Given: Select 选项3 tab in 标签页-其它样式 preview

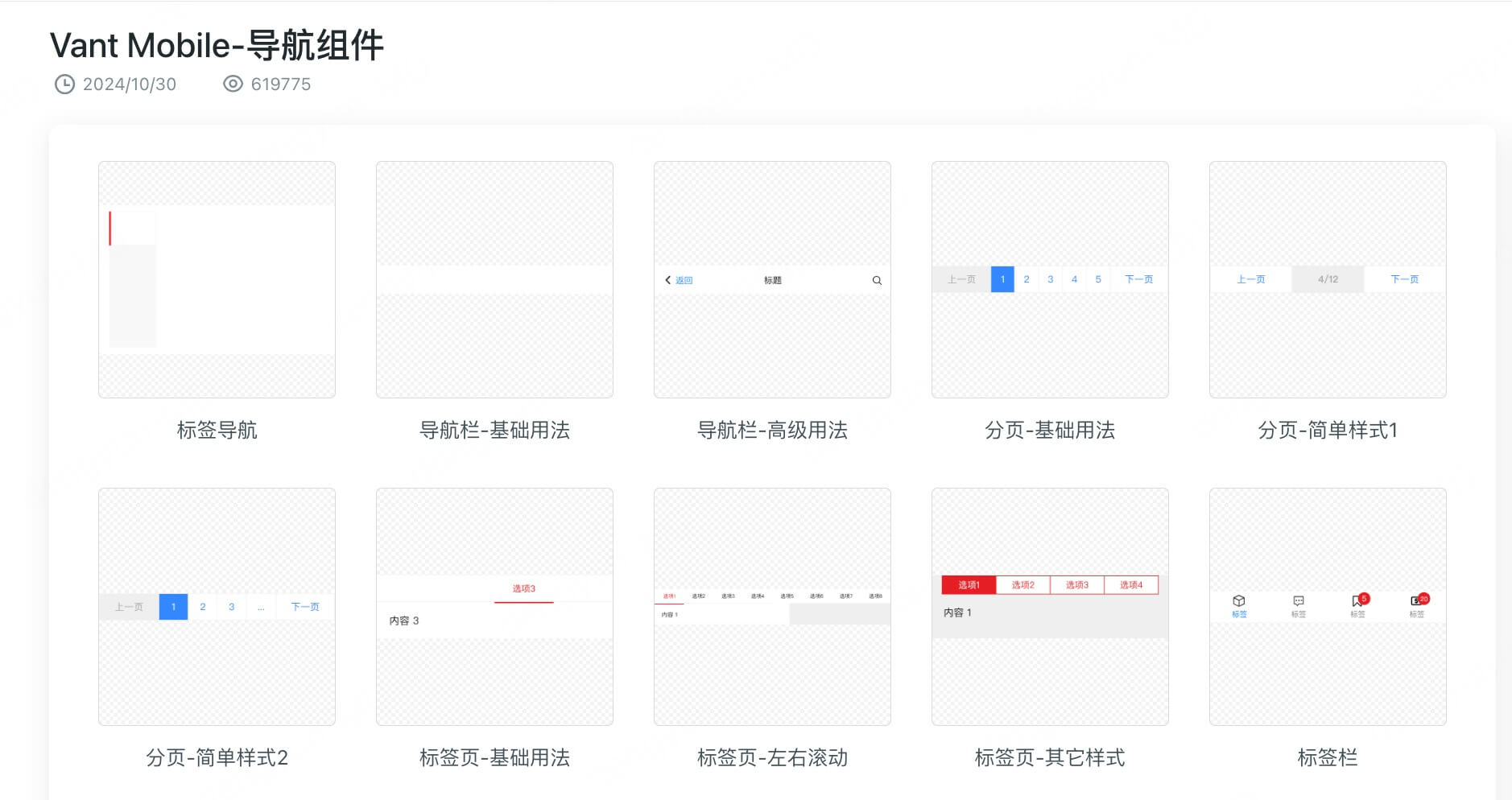Looking at the screenshot, I should coord(1077,585).
